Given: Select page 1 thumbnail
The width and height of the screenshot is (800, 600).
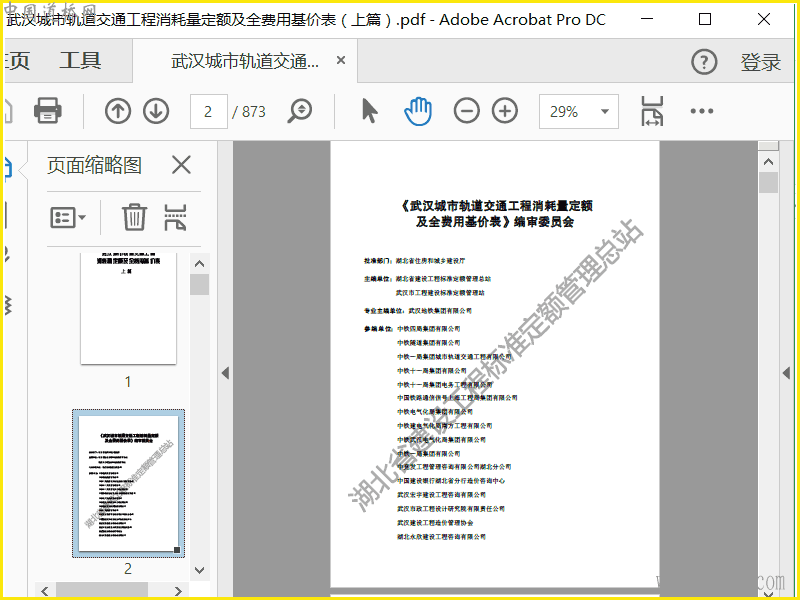Looking at the screenshot, I should tap(128, 308).
